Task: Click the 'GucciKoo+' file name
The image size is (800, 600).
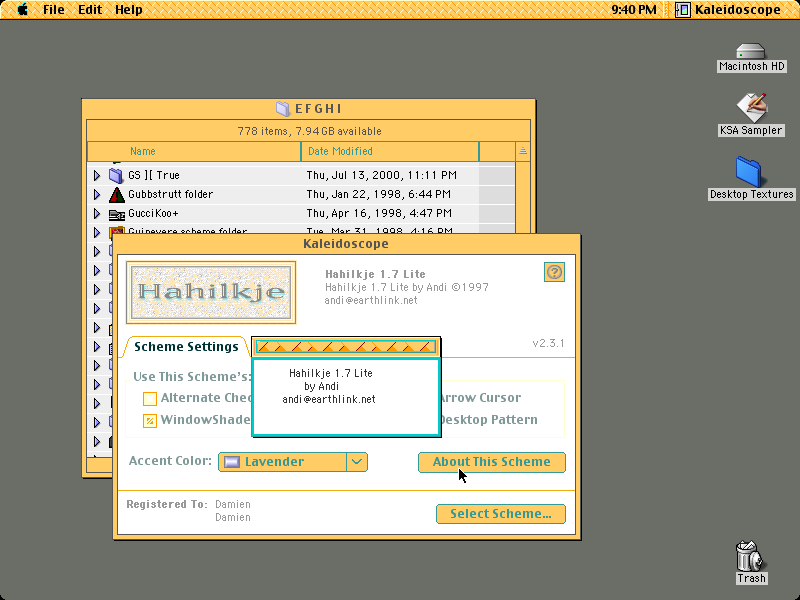Action: pyautogui.click(x=153, y=213)
